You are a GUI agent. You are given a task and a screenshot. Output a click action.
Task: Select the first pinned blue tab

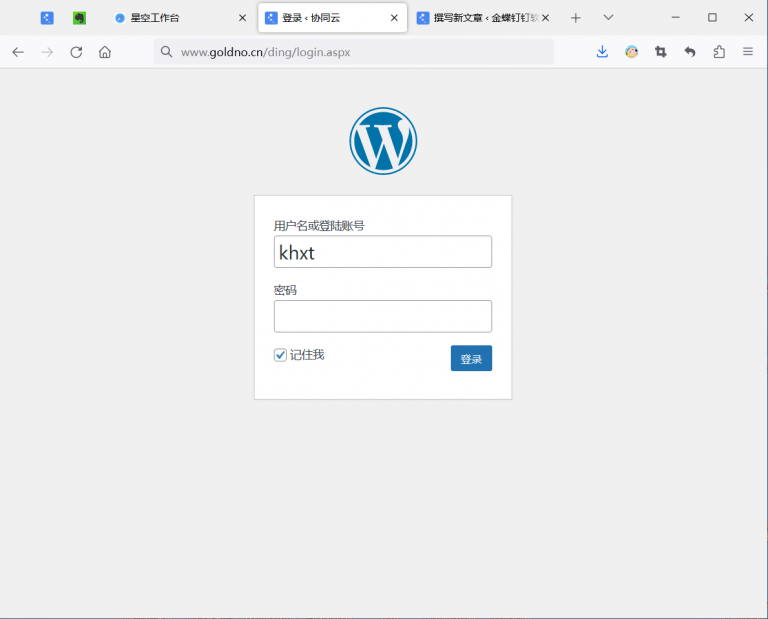pos(47,18)
